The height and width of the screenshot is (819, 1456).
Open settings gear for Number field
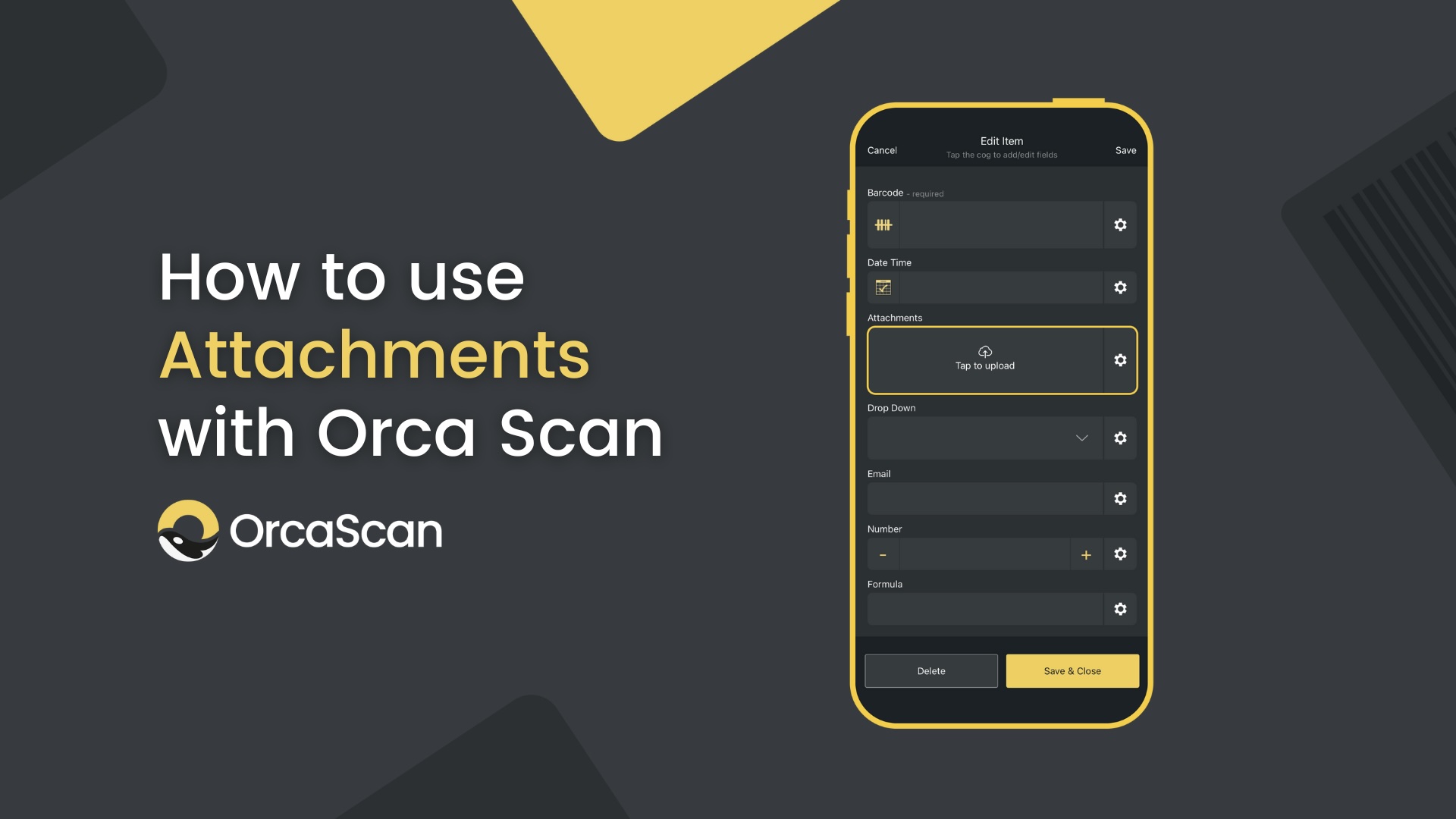click(1120, 554)
